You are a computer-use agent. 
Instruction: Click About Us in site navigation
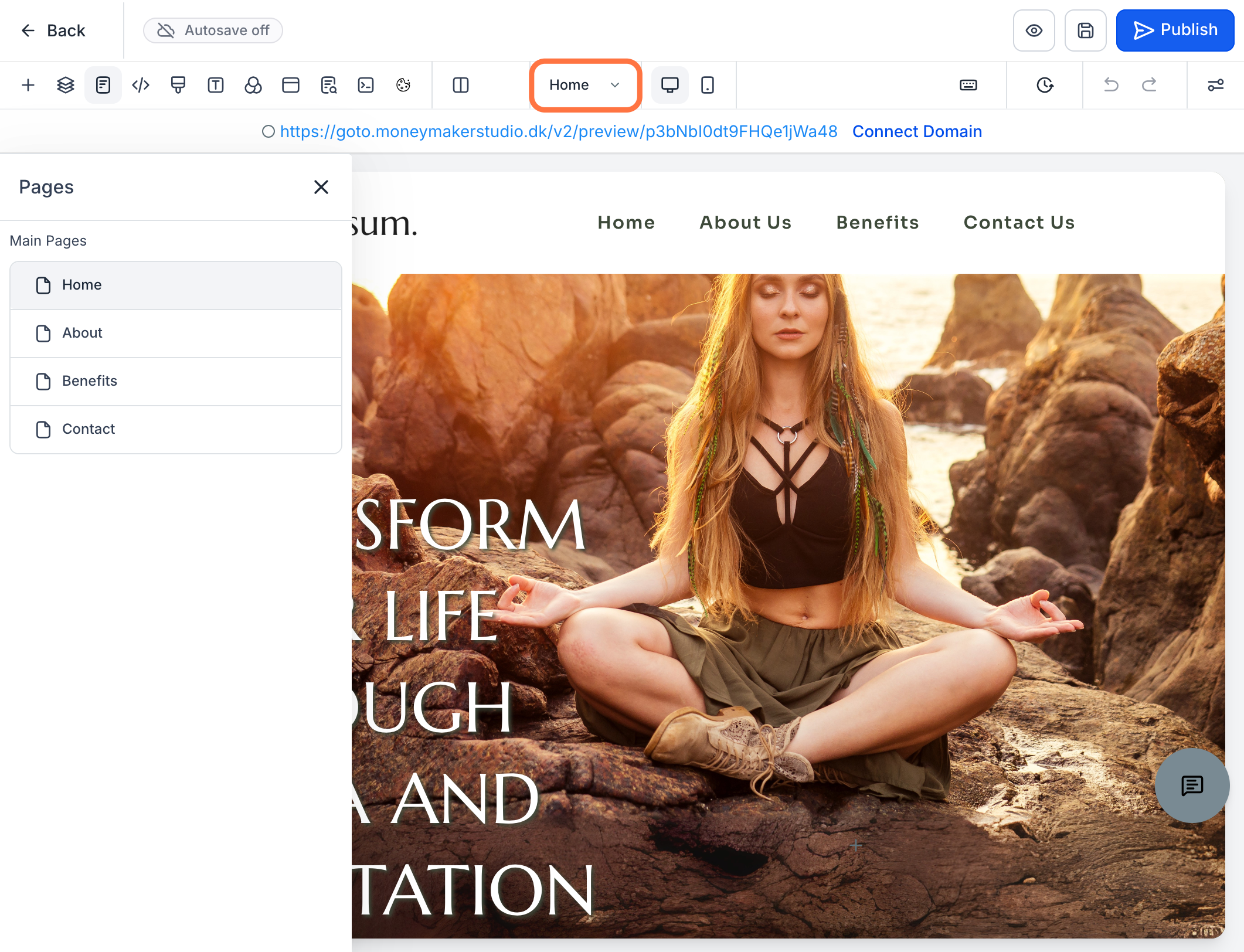point(746,223)
